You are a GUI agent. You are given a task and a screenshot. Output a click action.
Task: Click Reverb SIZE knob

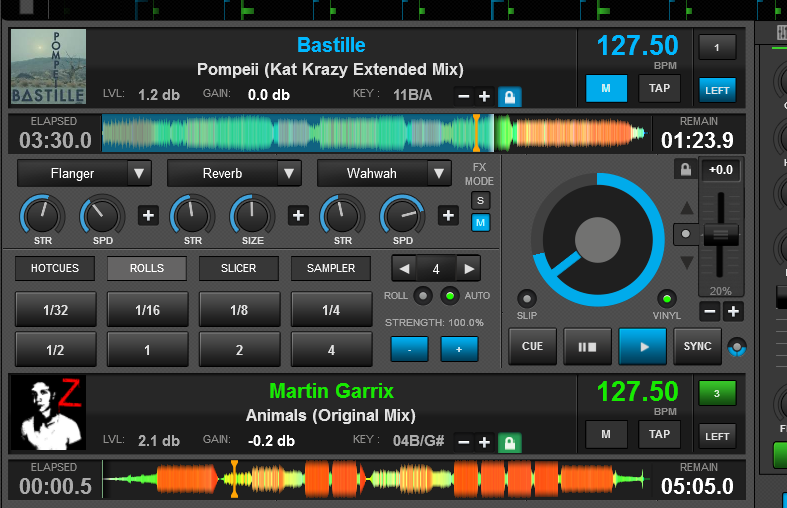pyautogui.click(x=252, y=216)
